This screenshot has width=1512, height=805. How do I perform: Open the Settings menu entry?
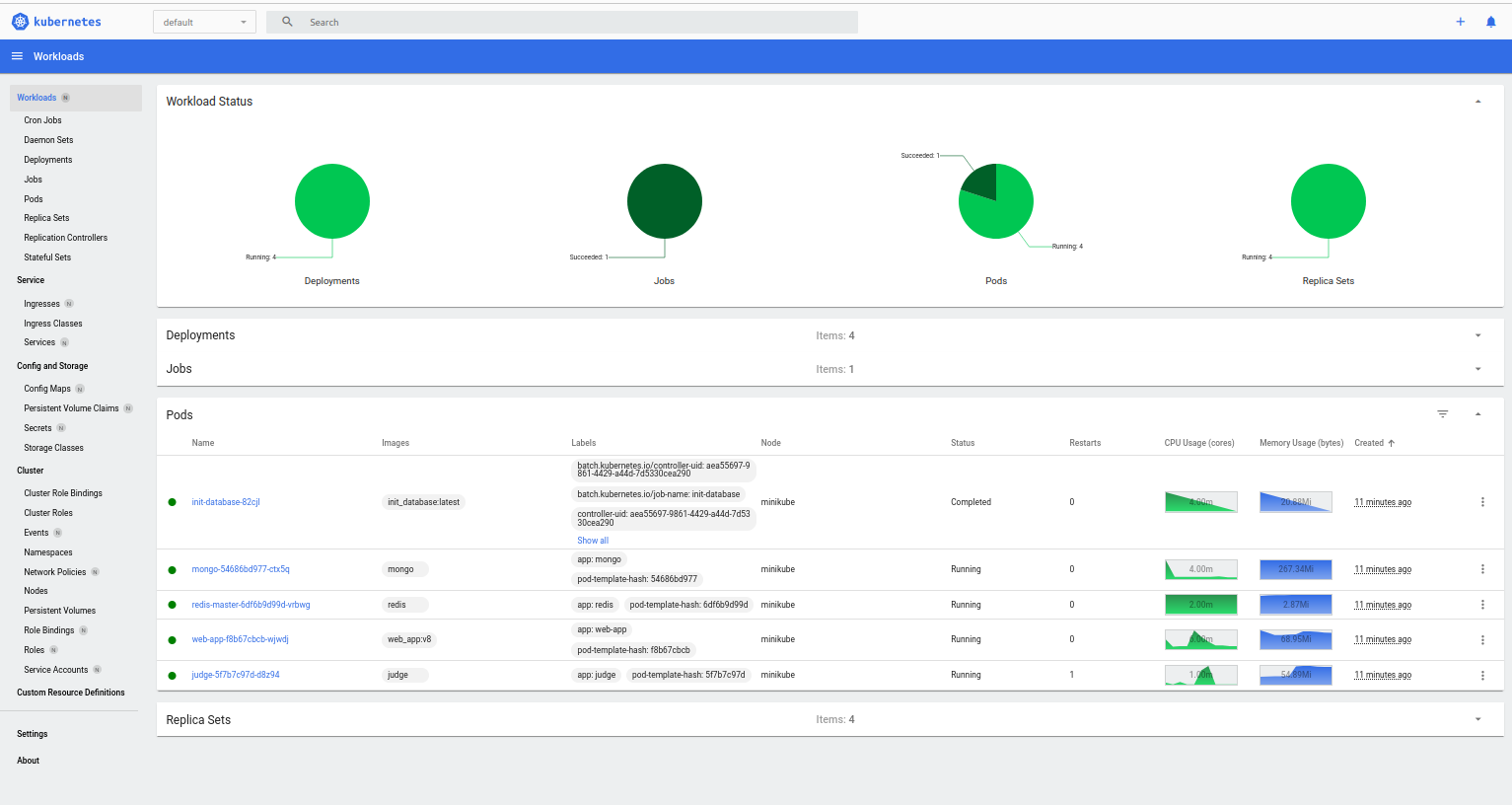tap(33, 733)
